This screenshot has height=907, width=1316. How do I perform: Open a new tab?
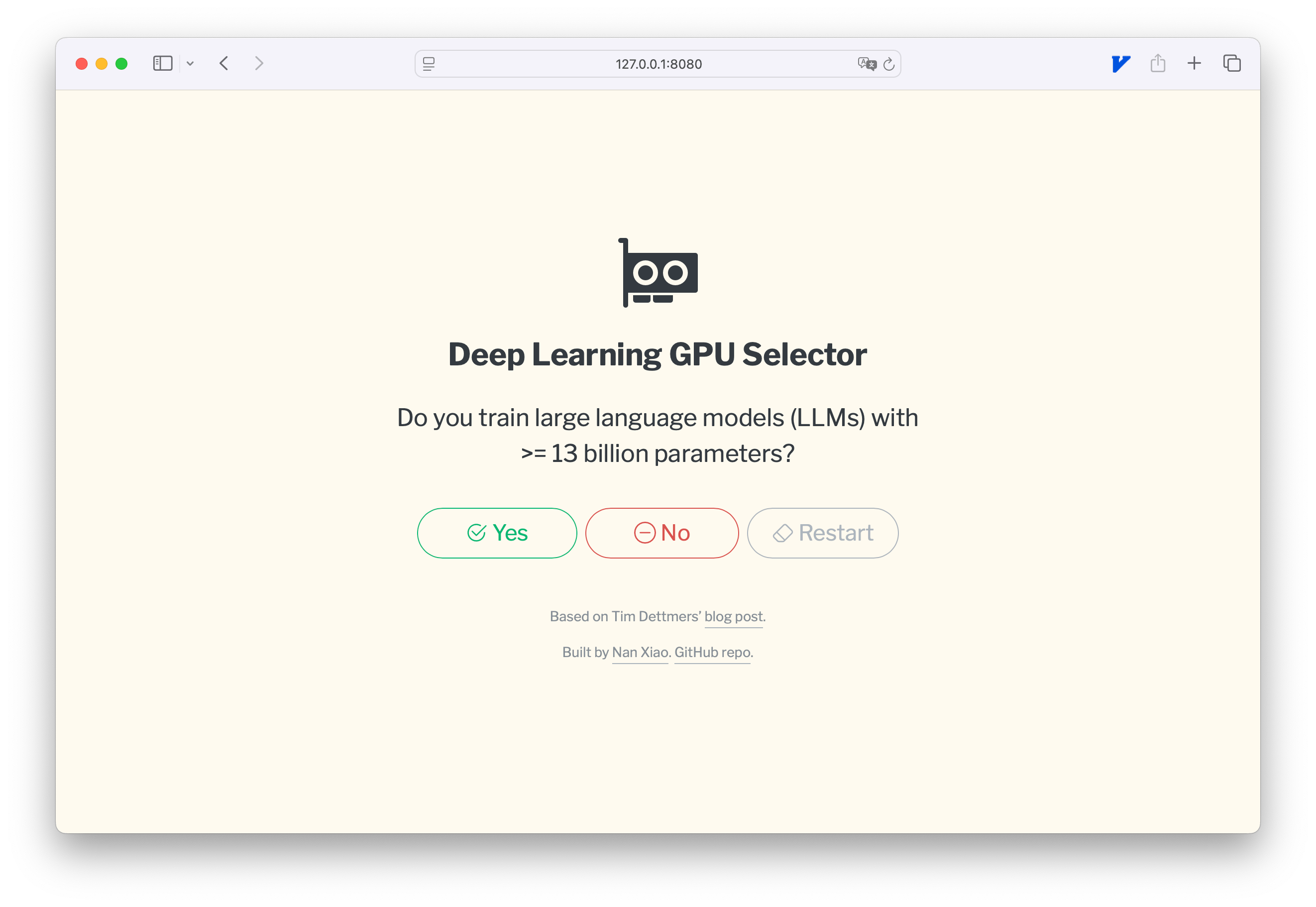point(1194,63)
